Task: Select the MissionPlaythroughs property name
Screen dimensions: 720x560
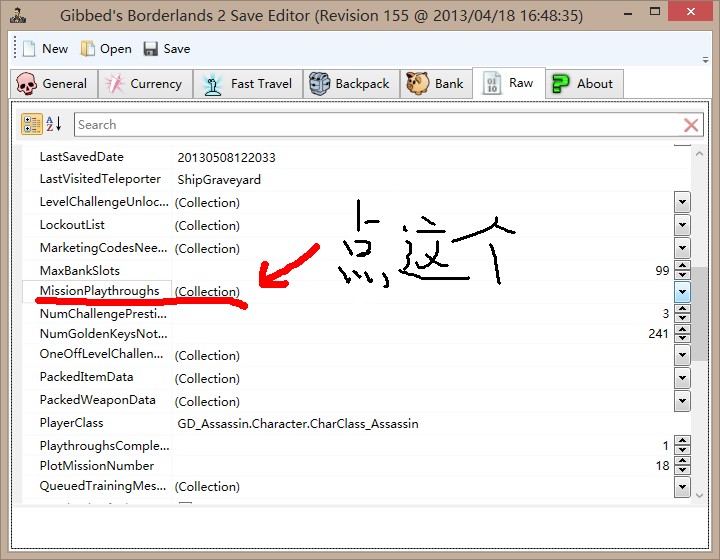Action: [x=99, y=291]
